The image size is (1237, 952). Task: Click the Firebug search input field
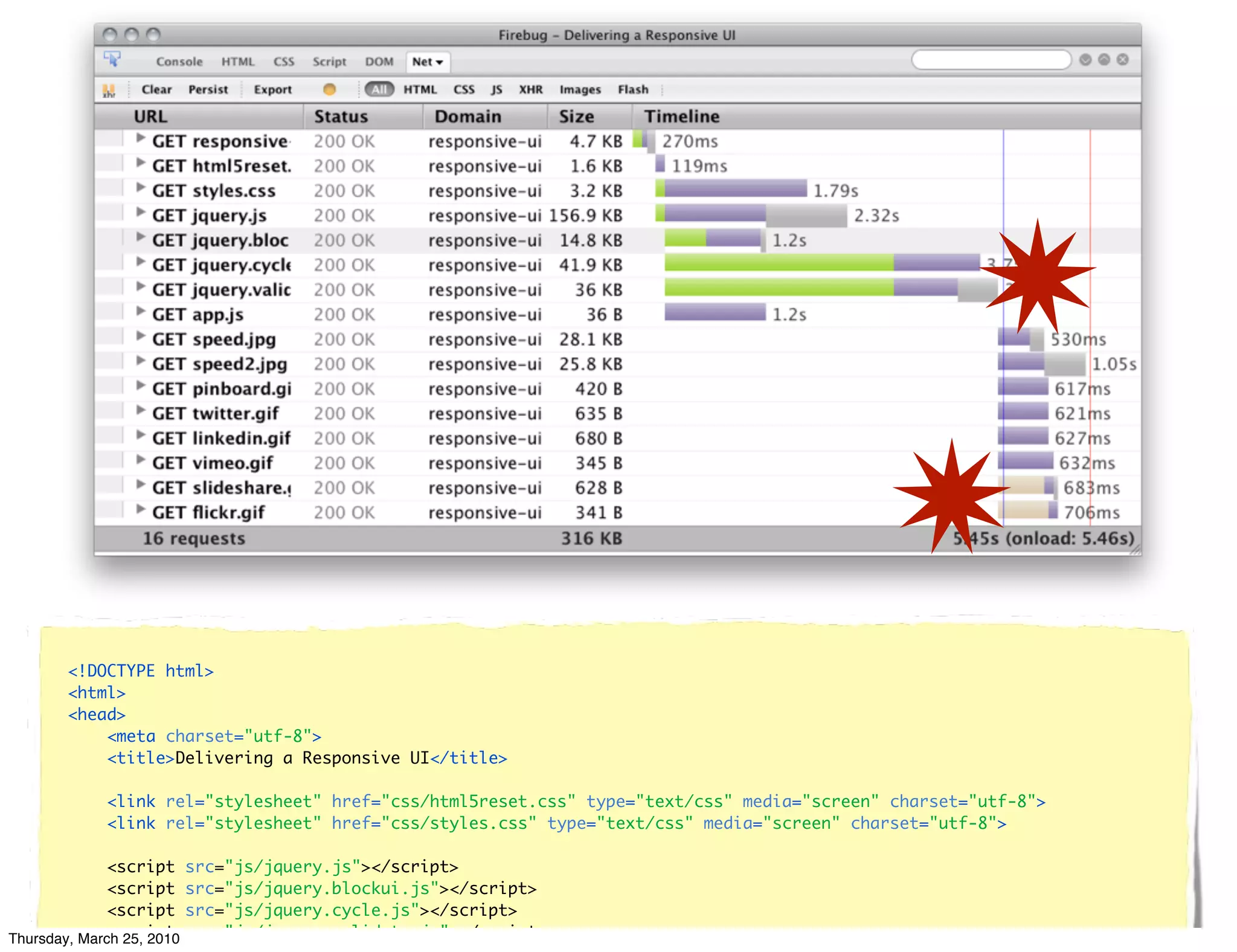(x=991, y=60)
